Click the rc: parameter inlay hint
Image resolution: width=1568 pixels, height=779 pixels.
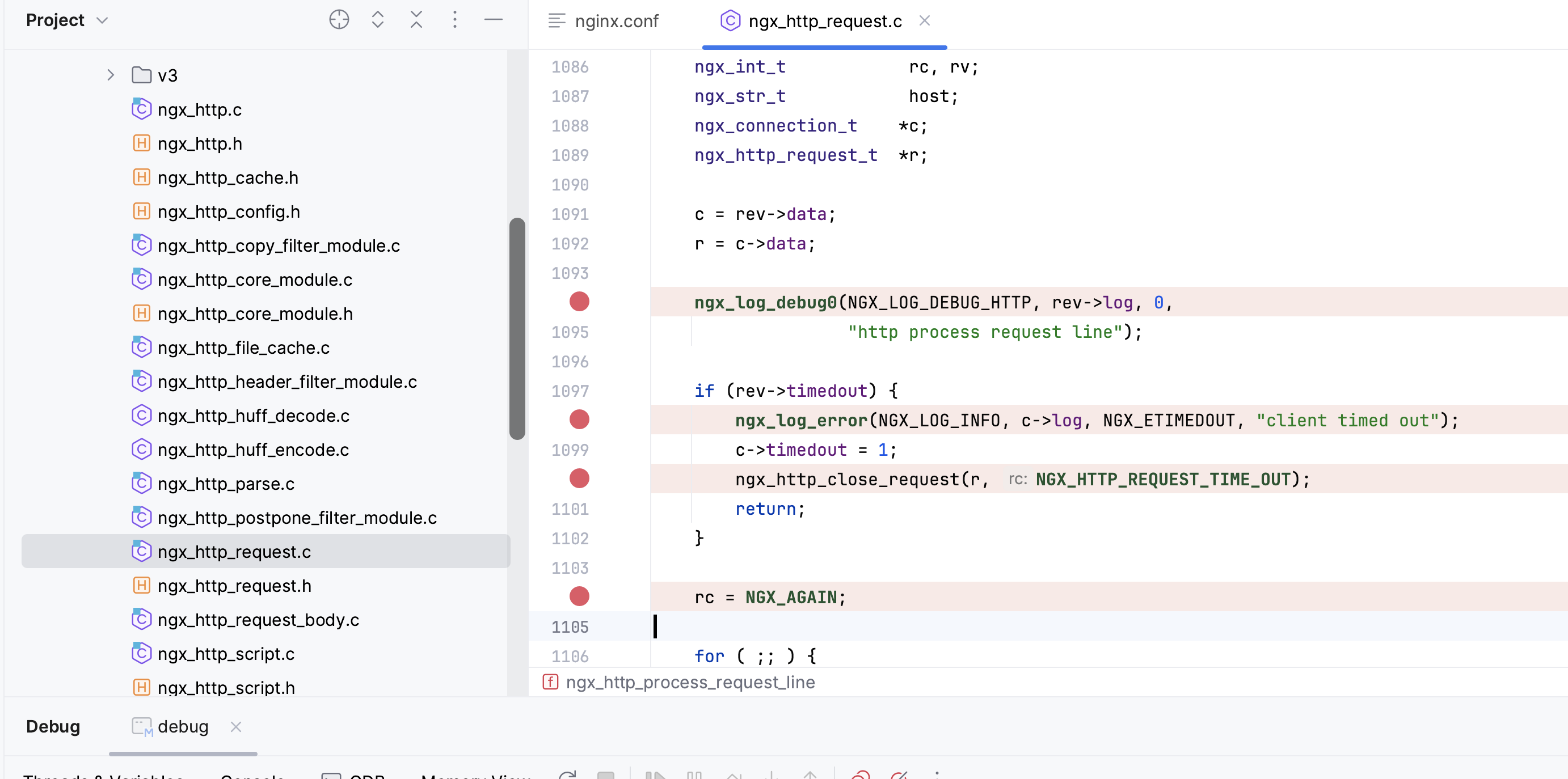point(1017,480)
